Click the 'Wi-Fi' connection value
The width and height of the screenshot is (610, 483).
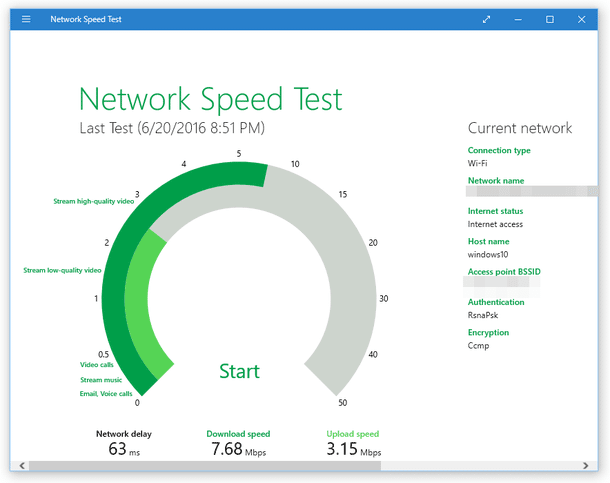pos(477,163)
